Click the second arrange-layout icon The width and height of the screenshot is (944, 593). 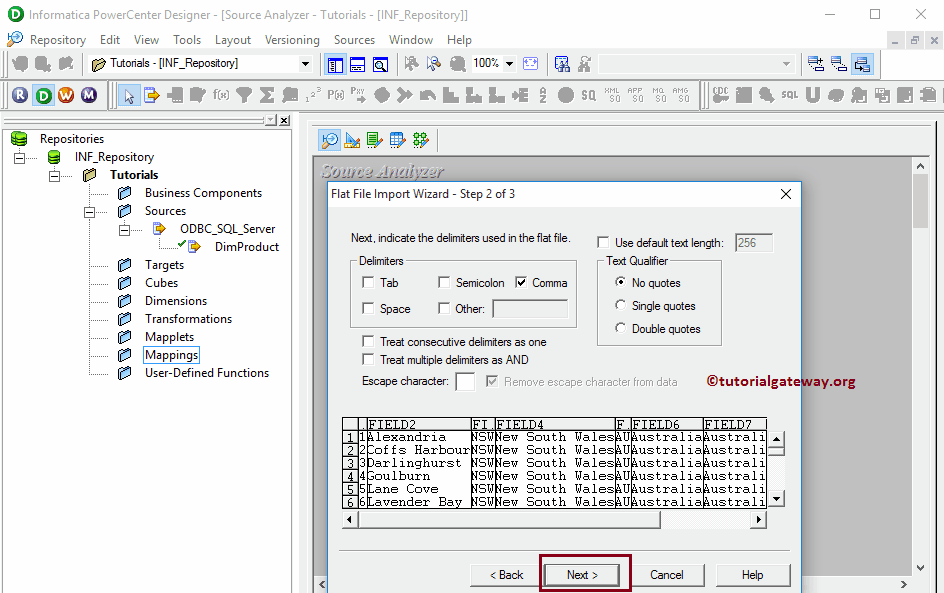(839, 64)
